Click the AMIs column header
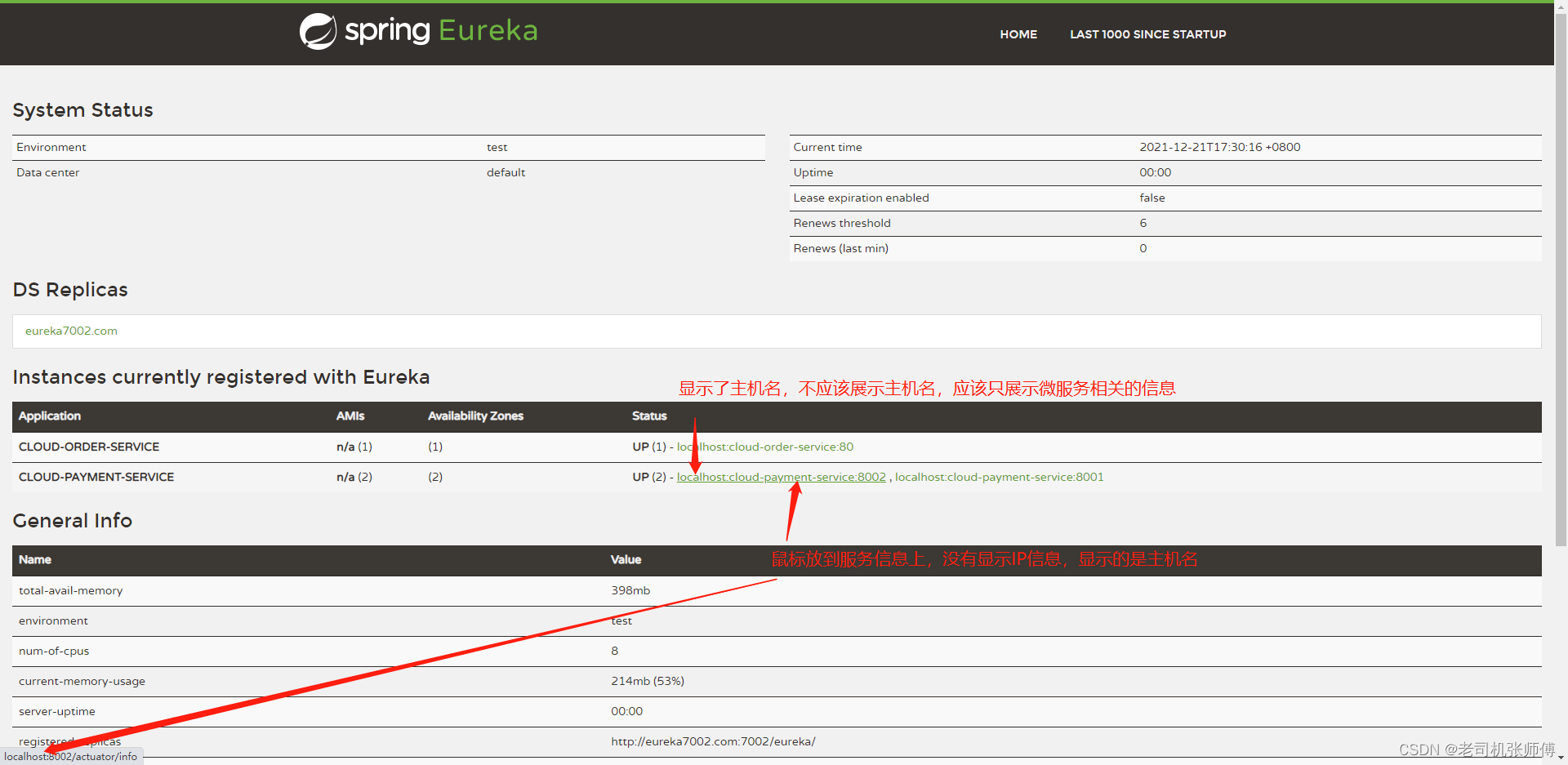This screenshot has width=1568, height=765. tap(350, 416)
